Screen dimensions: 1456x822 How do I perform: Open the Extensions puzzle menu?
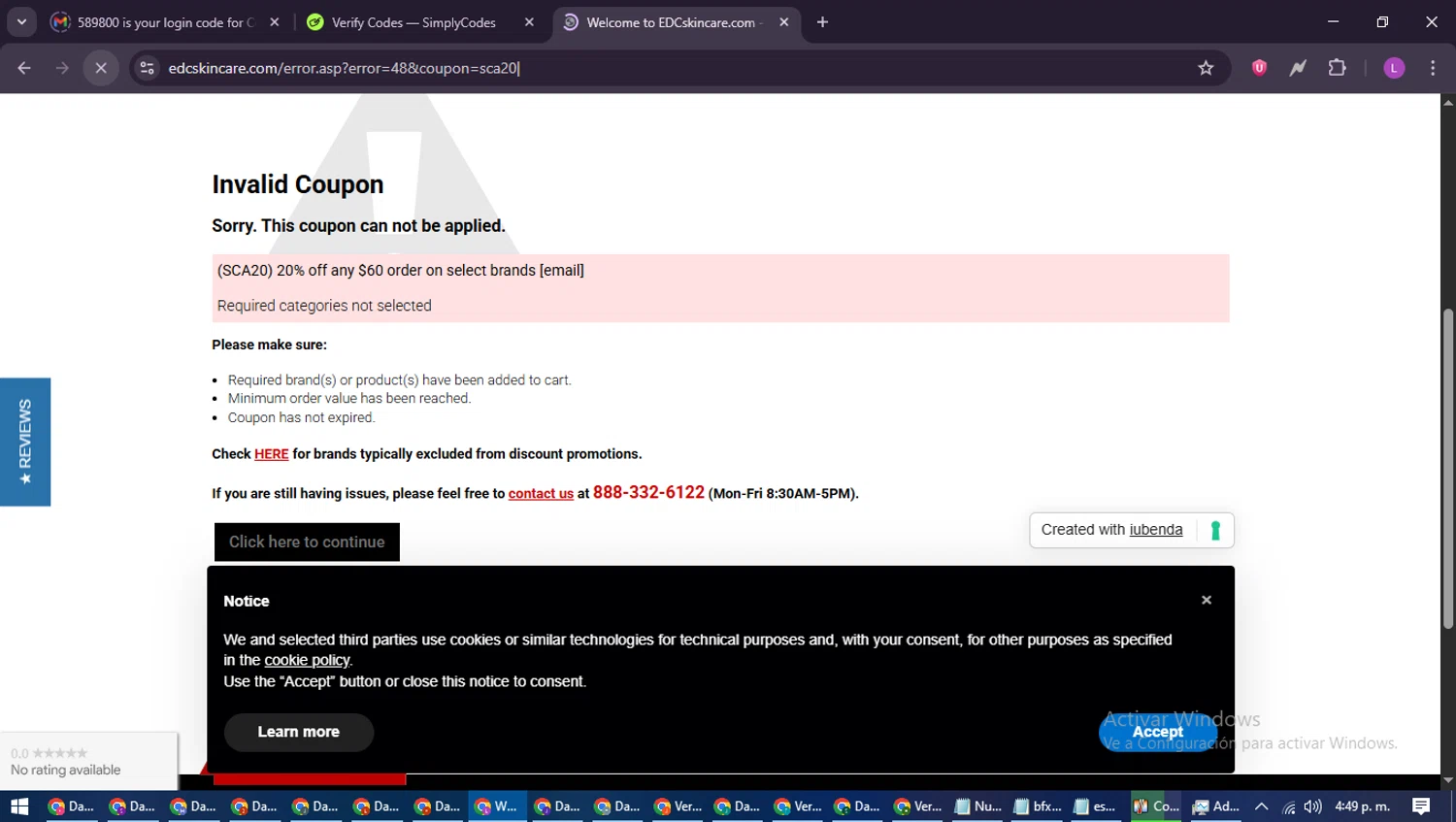pyautogui.click(x=1338, y=68)
